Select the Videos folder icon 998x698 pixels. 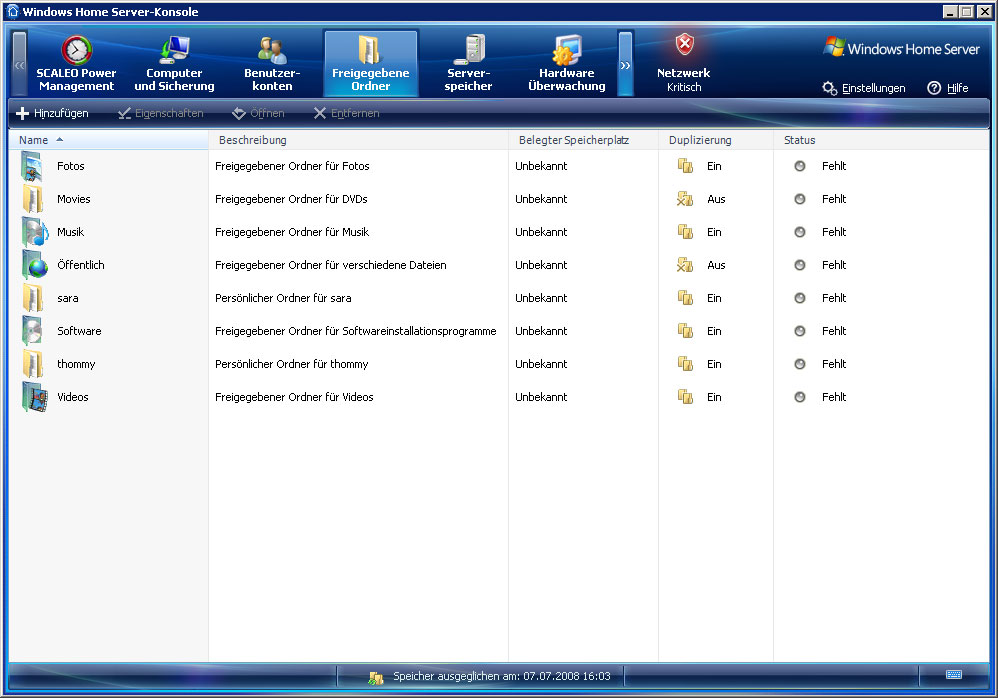pos(34,398)
